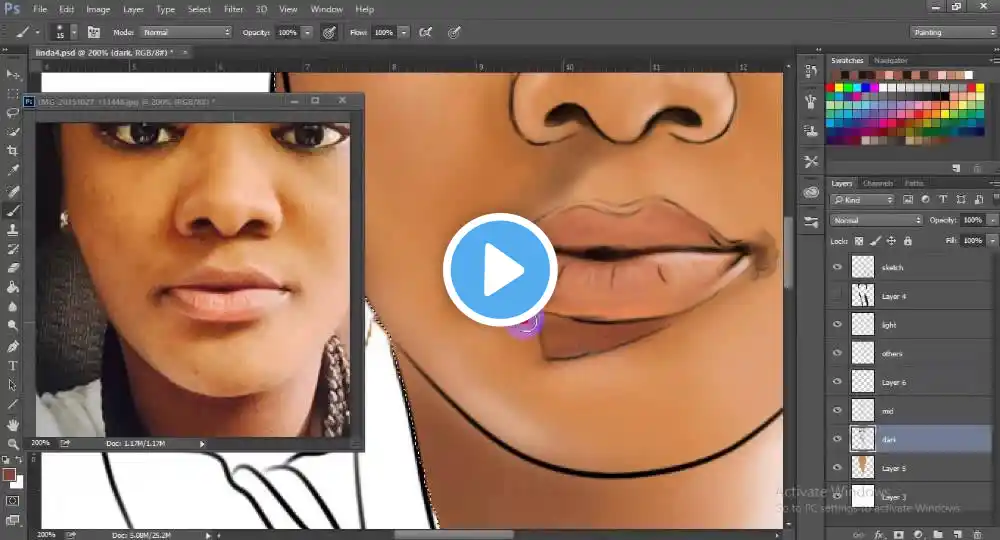Open the brush Mode dropdown
This screenshot has width=1000, height=540.
point(186,32)
